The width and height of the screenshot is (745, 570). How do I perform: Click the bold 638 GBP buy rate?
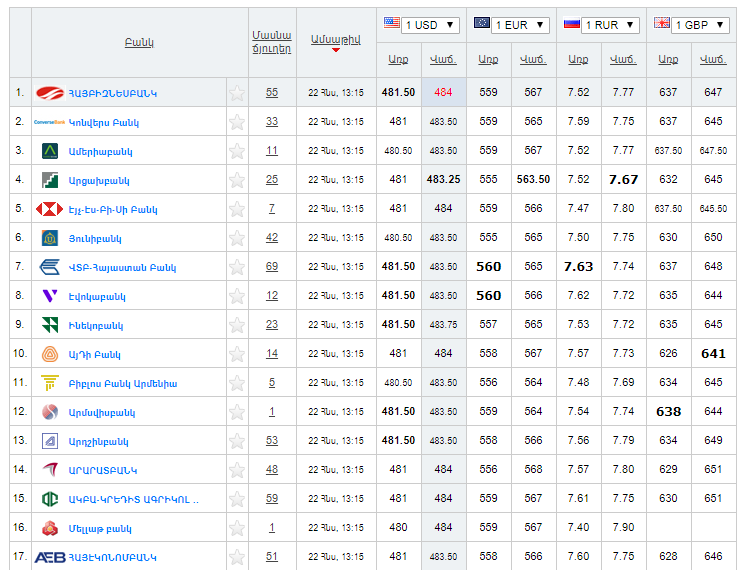coord(669,411)
